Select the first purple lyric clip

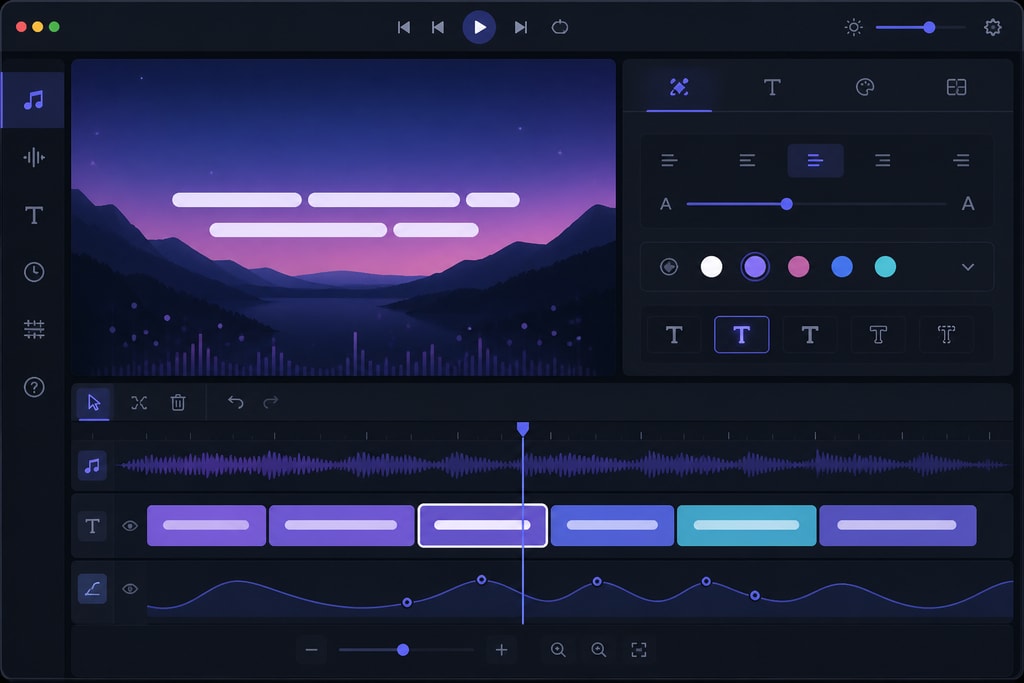coord(206,525)
